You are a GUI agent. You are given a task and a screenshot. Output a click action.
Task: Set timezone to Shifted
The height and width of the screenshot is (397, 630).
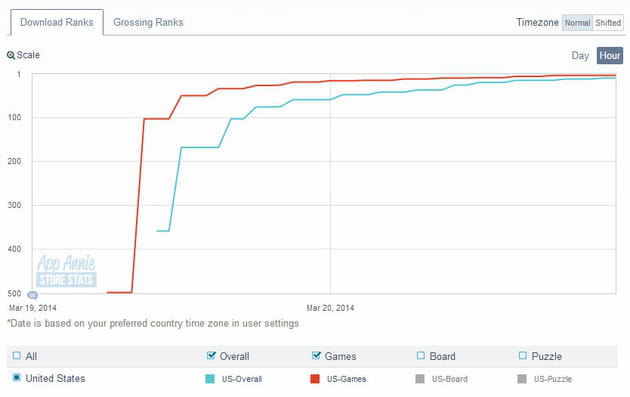608,23
